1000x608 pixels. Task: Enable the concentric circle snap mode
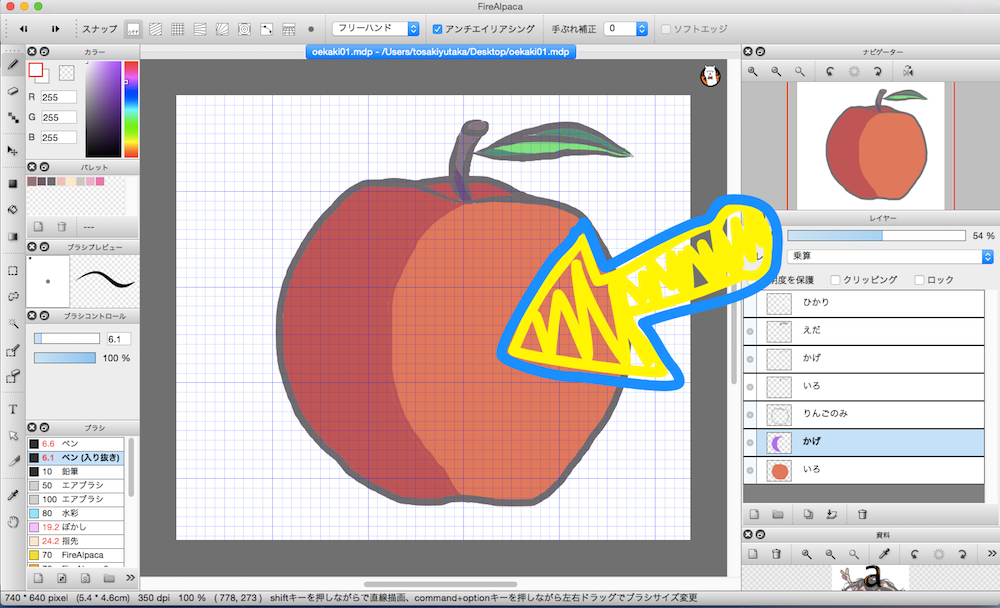click(244, 29)
